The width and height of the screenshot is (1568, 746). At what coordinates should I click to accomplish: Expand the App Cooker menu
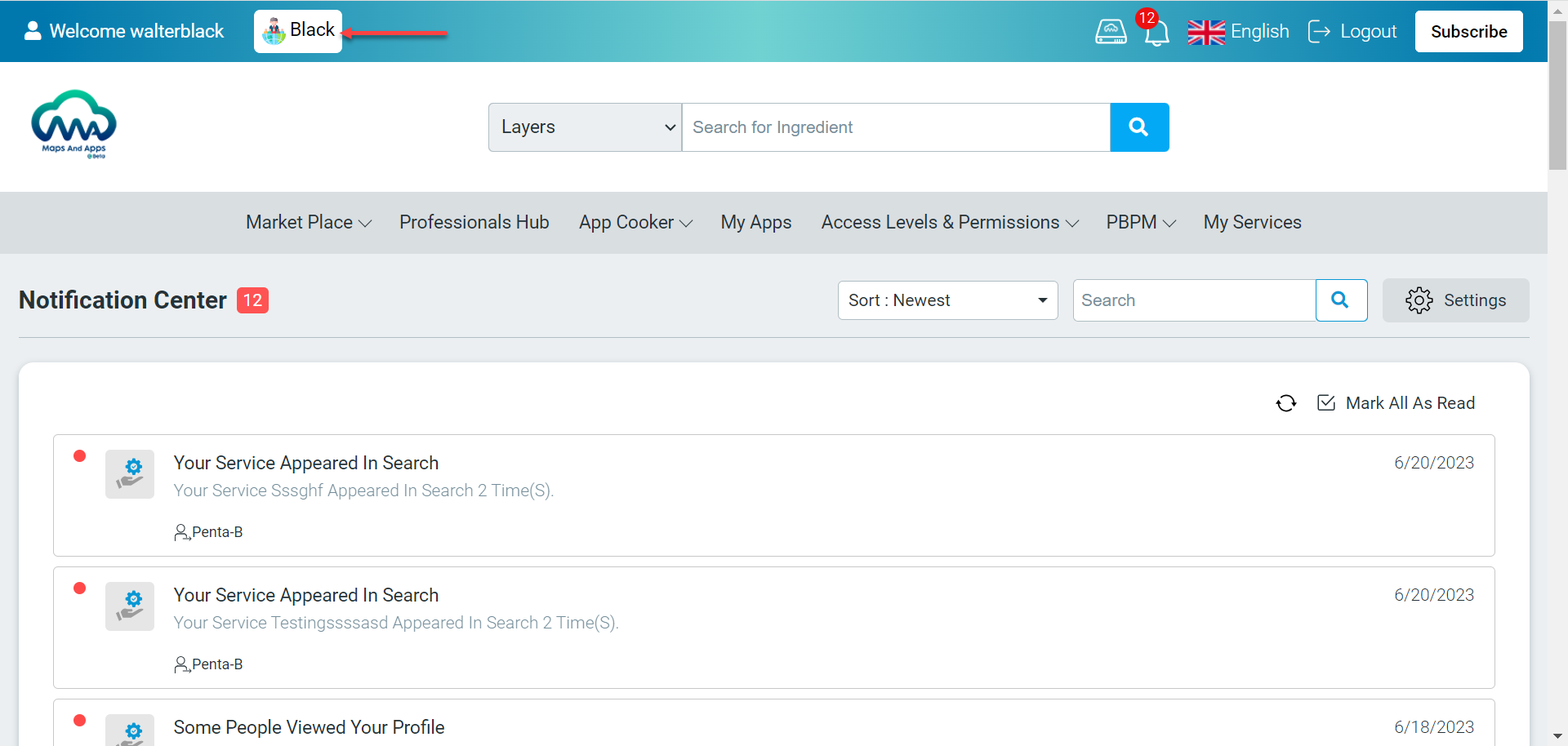(x=636, y=223)
